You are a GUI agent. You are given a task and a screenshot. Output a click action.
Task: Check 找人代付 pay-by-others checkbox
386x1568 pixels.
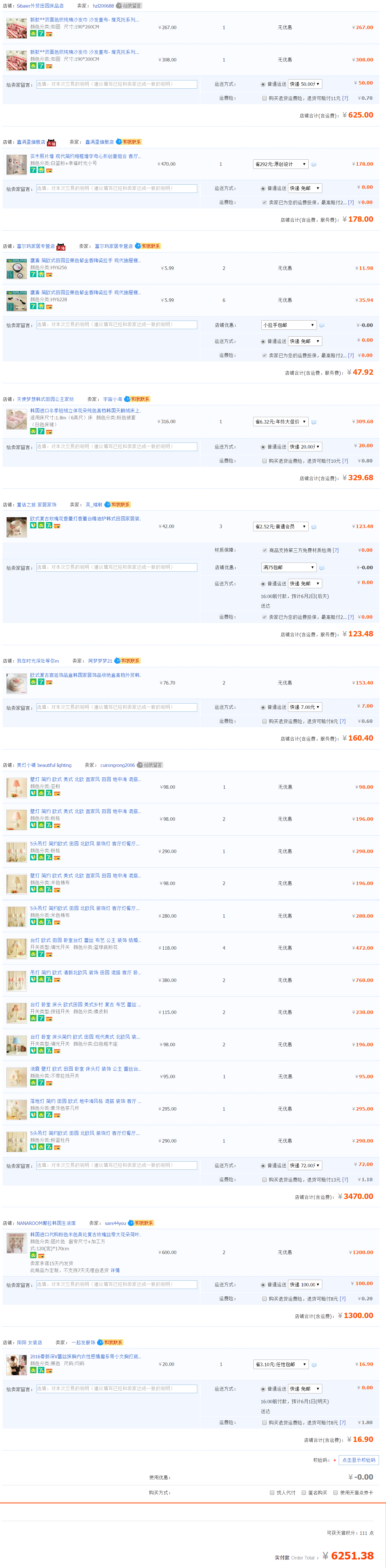(272, 1493)
